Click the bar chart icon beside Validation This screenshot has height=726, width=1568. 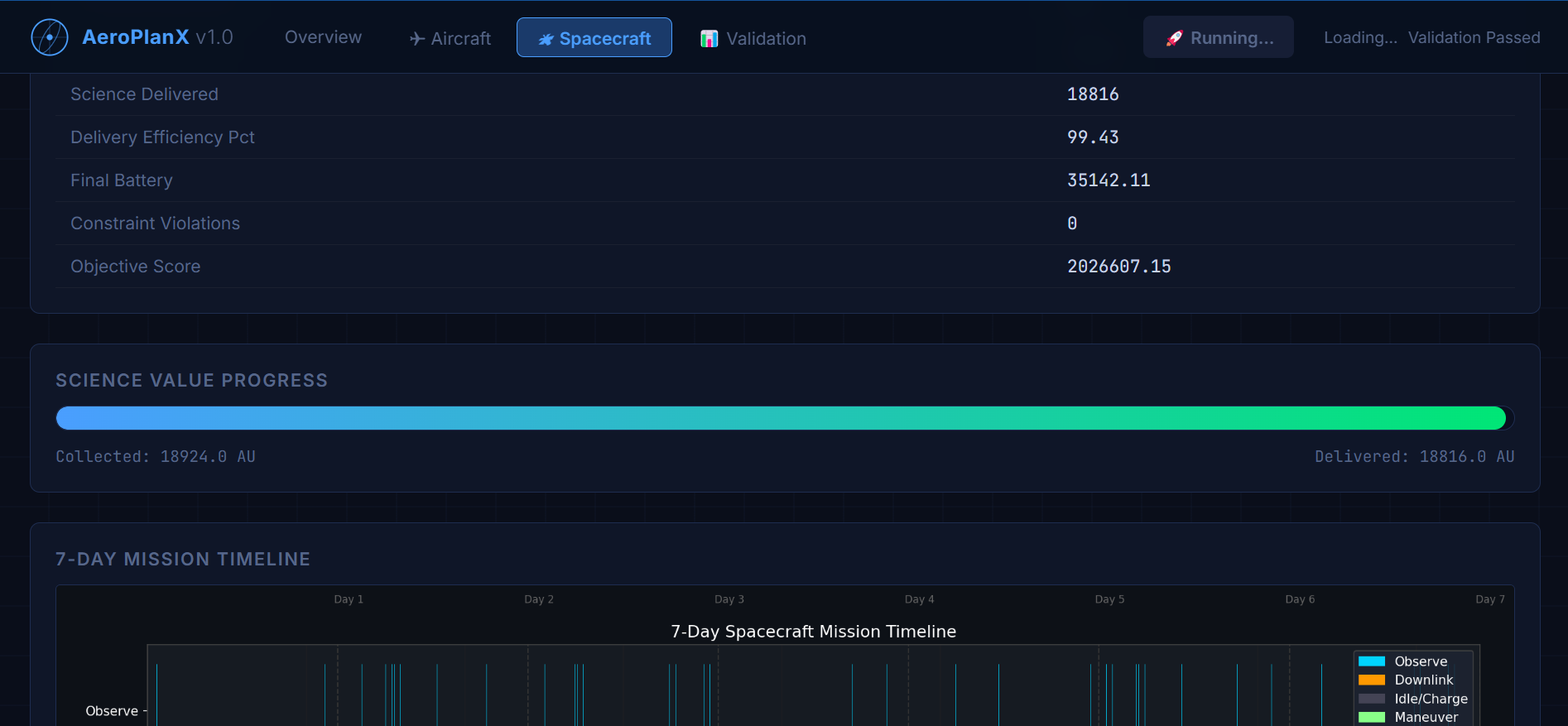click(709, 39)
